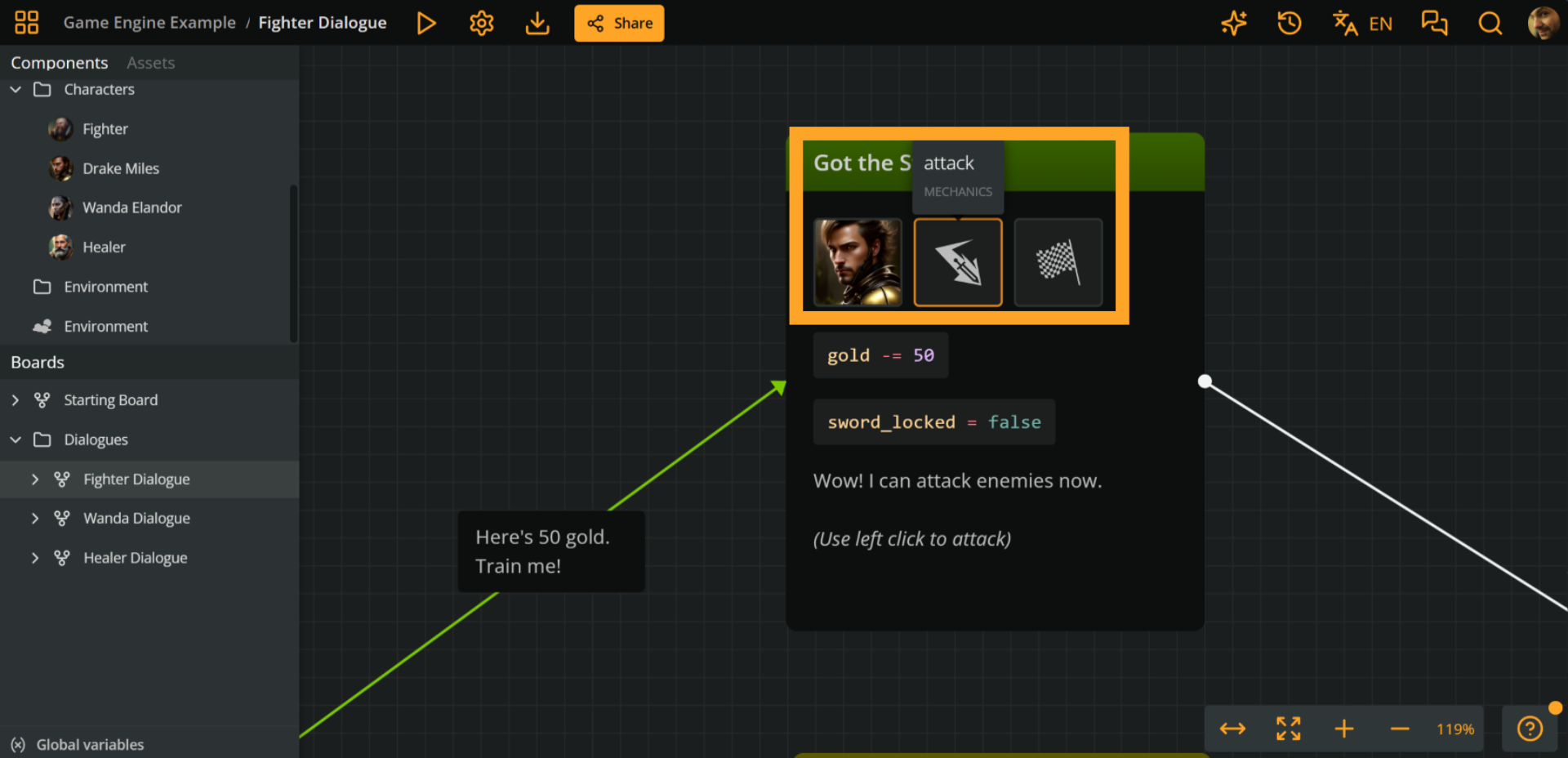Open the dashboard grid icon

[26, 23]
